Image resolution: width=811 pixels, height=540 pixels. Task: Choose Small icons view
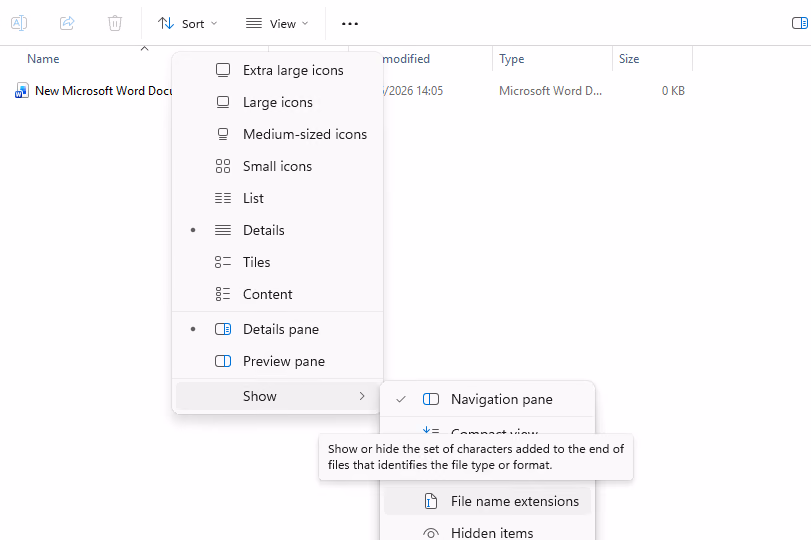click(277, 167)
